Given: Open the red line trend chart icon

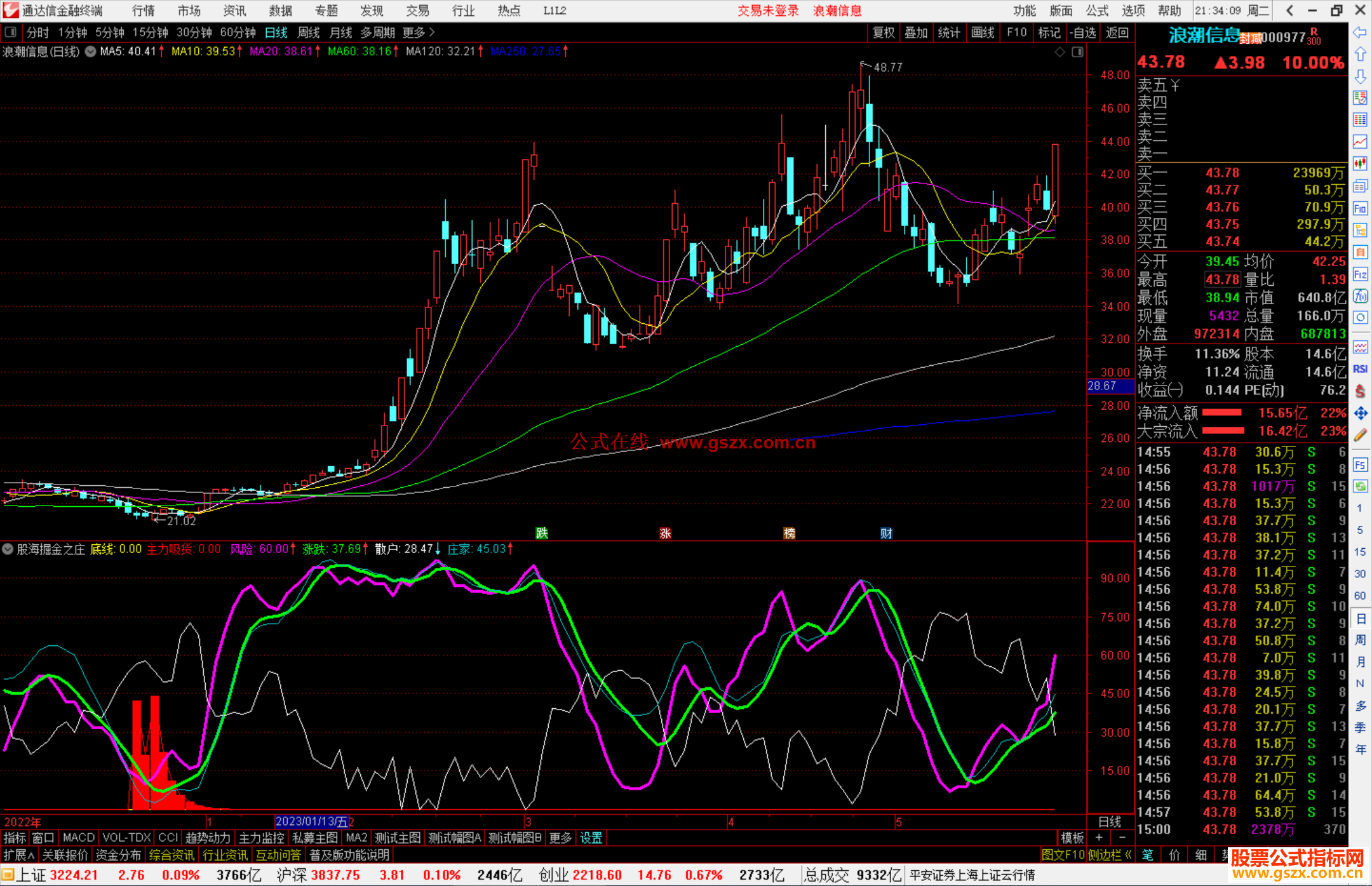Looking at the screenshot, I should tap(1360, 142).
